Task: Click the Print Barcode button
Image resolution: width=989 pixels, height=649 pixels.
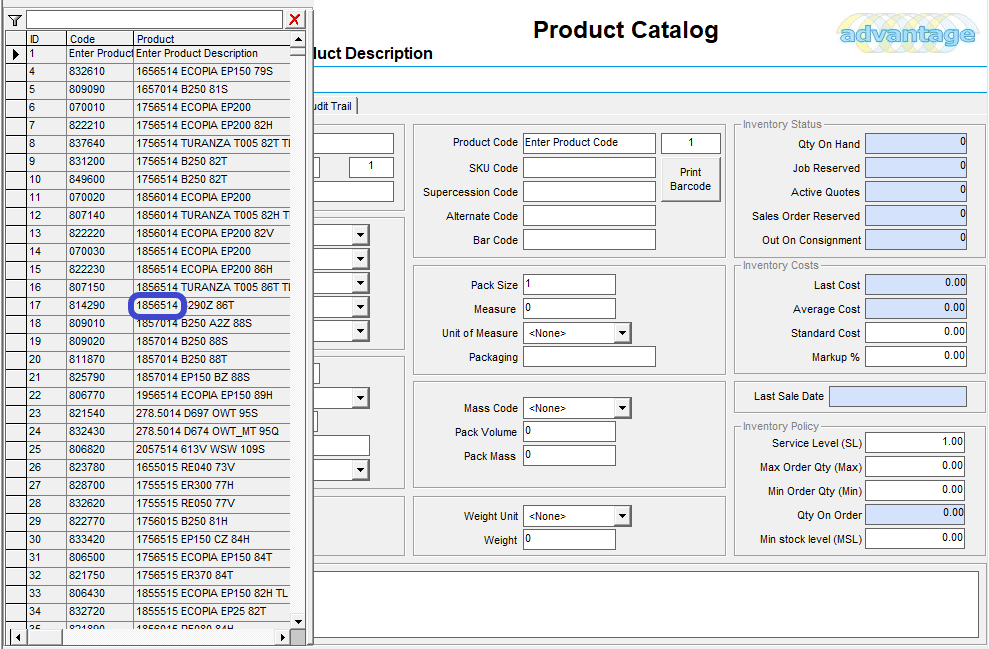Action: point(690,179)
